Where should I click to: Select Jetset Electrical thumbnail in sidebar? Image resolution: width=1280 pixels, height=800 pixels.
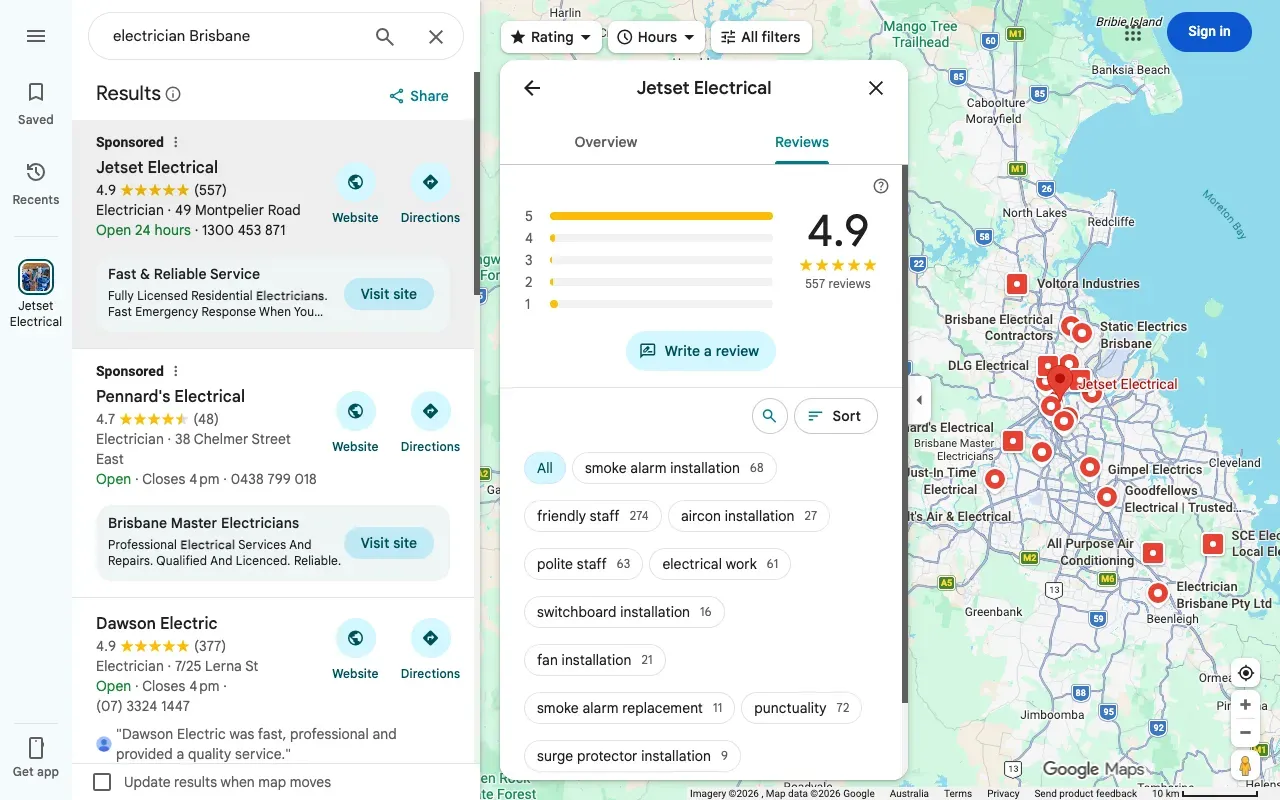tap(36, 277)
